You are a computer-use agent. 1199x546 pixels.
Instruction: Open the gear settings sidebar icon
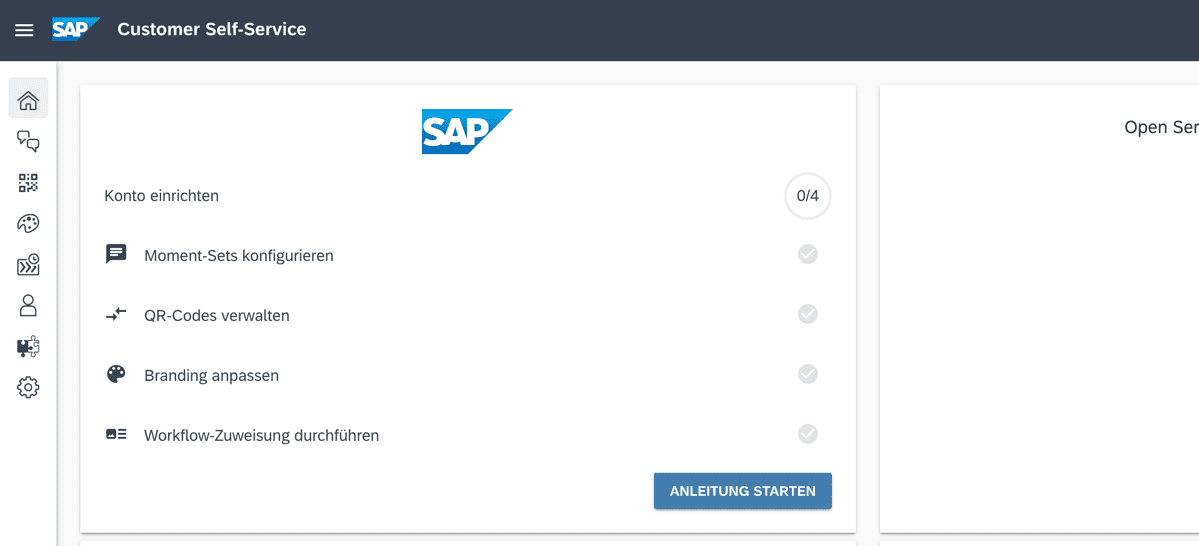pyautogui.click(x=28, y=388)
